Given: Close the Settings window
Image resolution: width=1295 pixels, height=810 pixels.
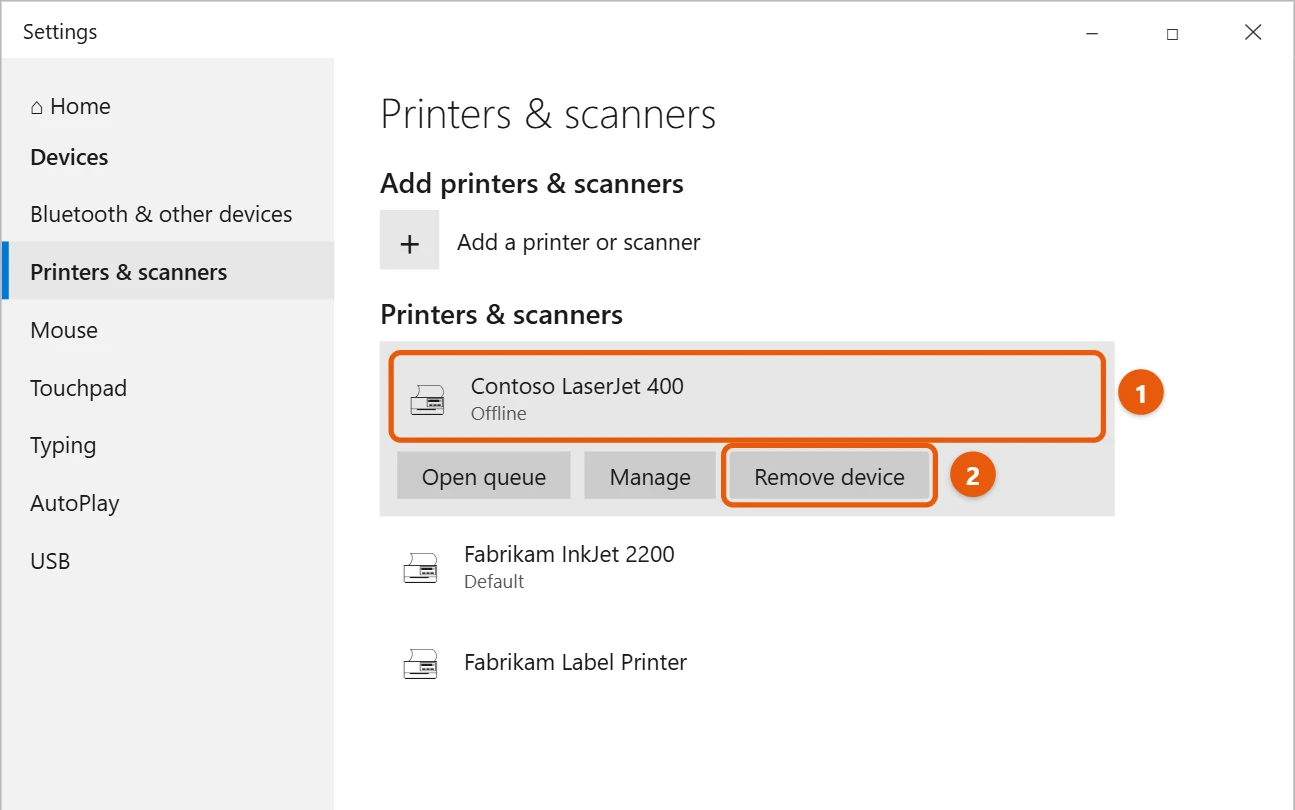Looking at the screenshot, I should (1253, 33).
